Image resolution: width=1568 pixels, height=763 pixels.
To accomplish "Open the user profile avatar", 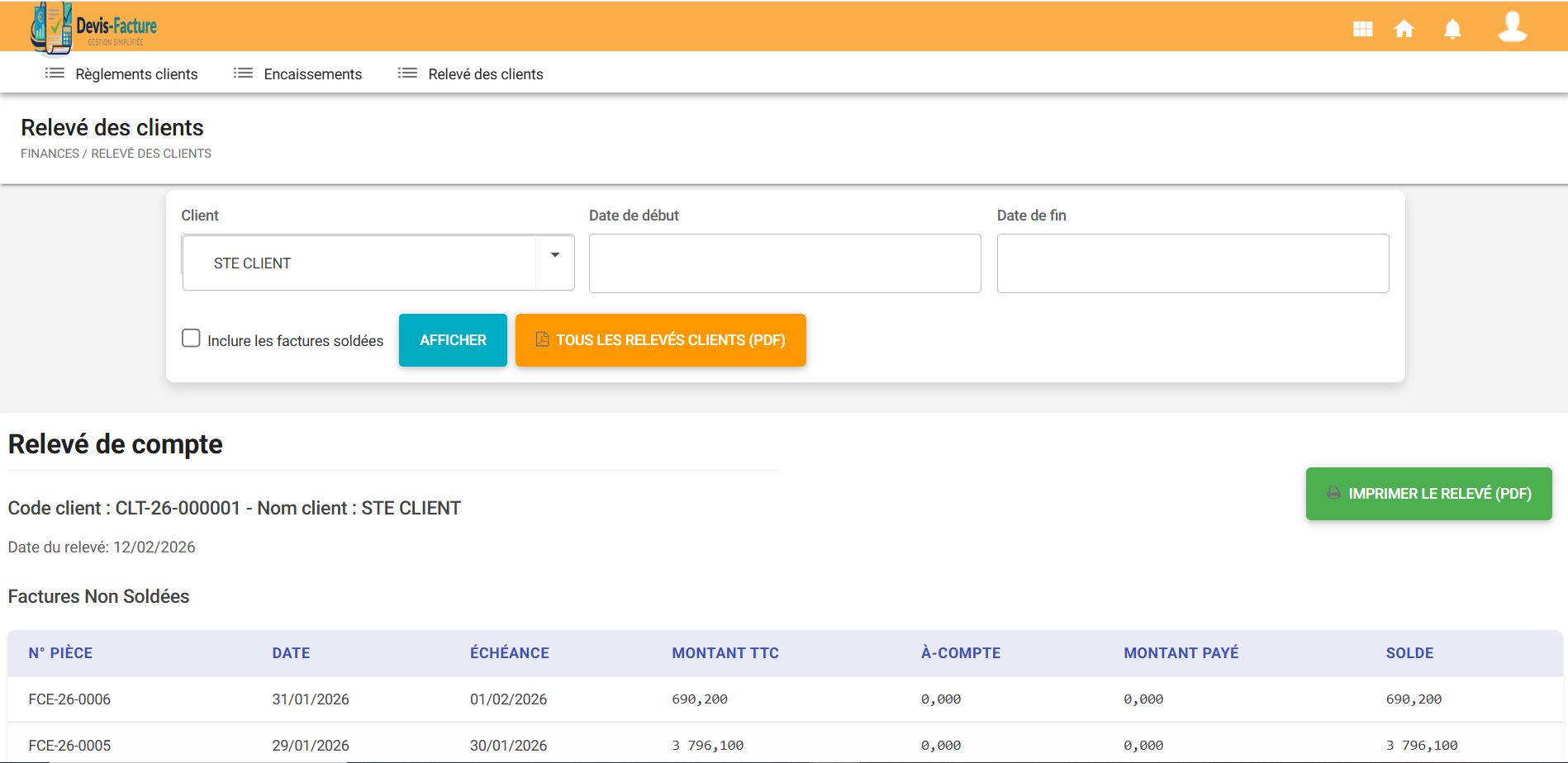I will coord(1512,27).
